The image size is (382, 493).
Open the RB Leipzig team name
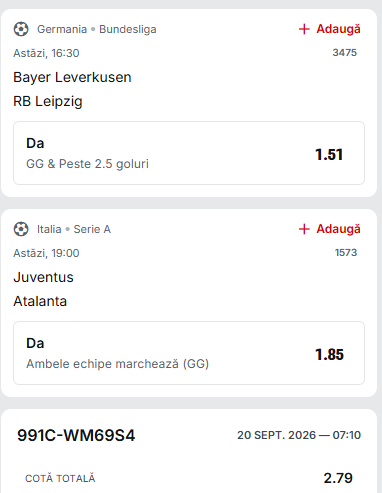click(48, 101)
